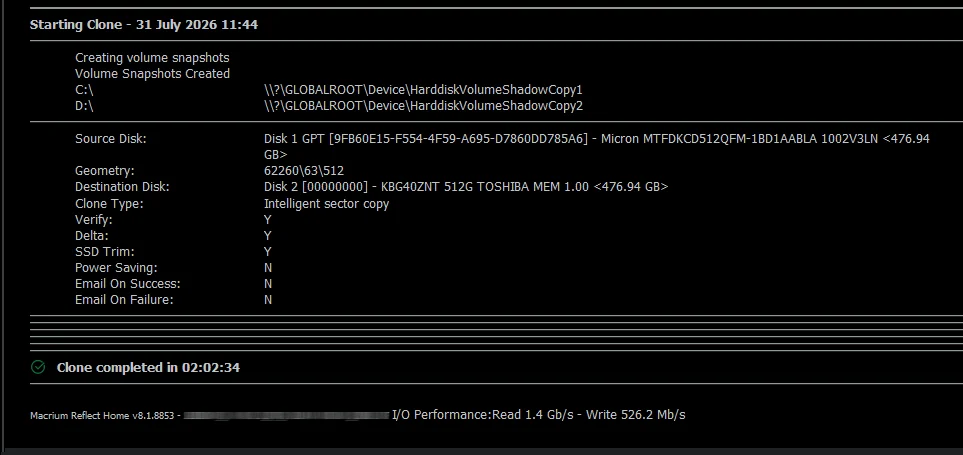Select the Verify setting Y value
Image resolution: width=963 pixels, height=455 pixels.
(x=267, y=220)
